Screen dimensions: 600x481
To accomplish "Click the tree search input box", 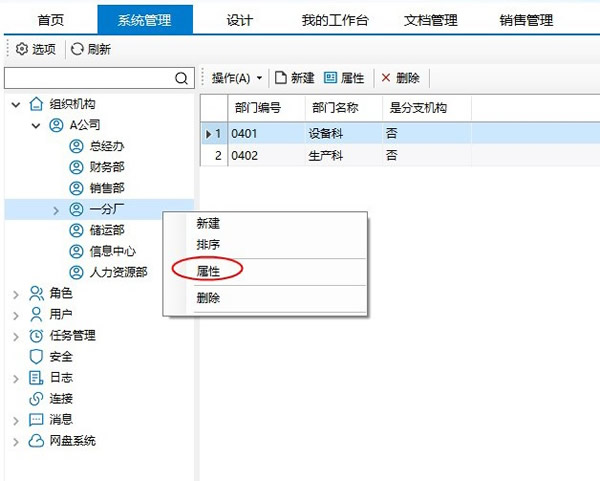I will [x=88, y=78].
